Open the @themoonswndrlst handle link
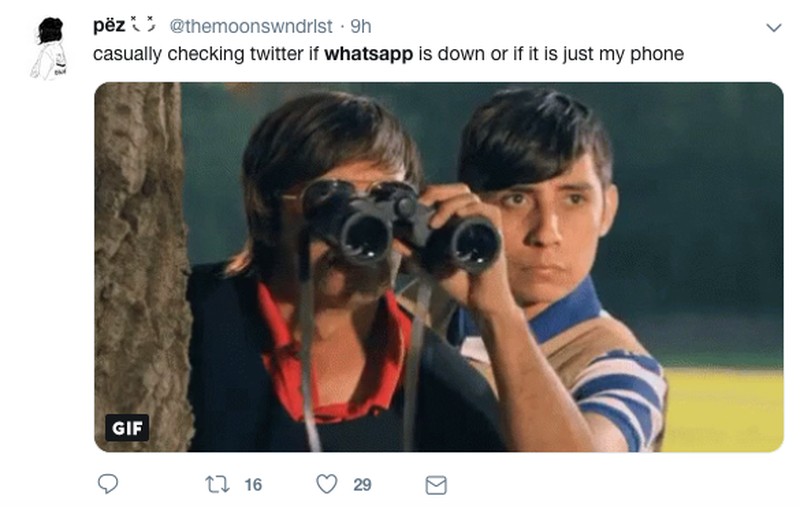Viewport: 800px width, 507px height. tap(250, 26)
